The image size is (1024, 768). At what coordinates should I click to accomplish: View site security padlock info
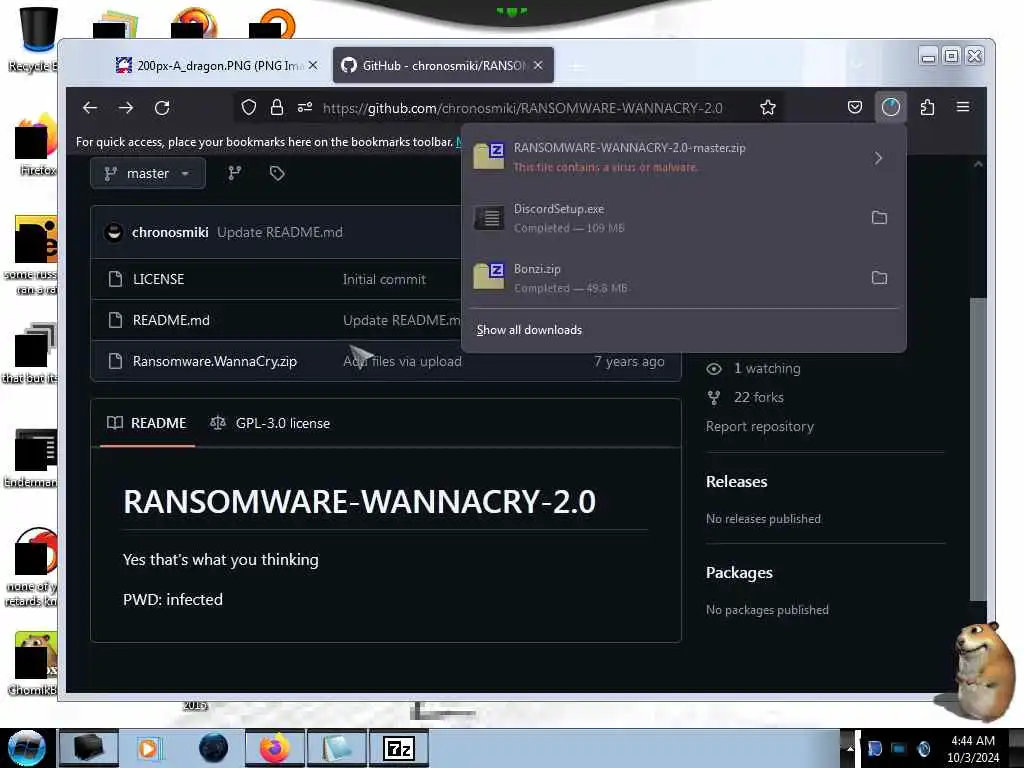[277, 107]
